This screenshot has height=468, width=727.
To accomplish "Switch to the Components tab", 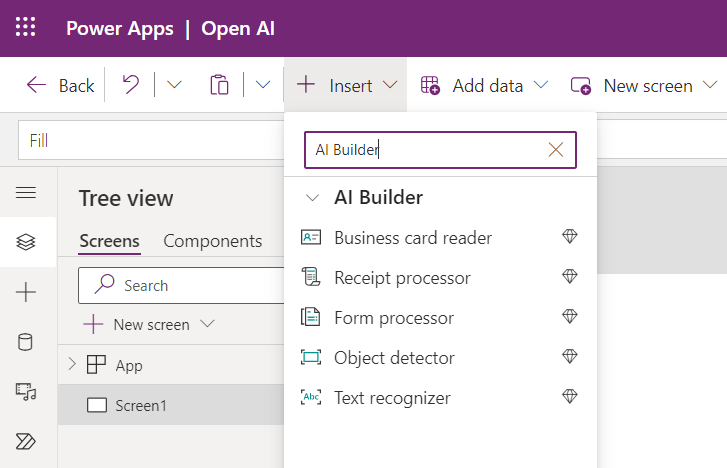I will 212,241.
